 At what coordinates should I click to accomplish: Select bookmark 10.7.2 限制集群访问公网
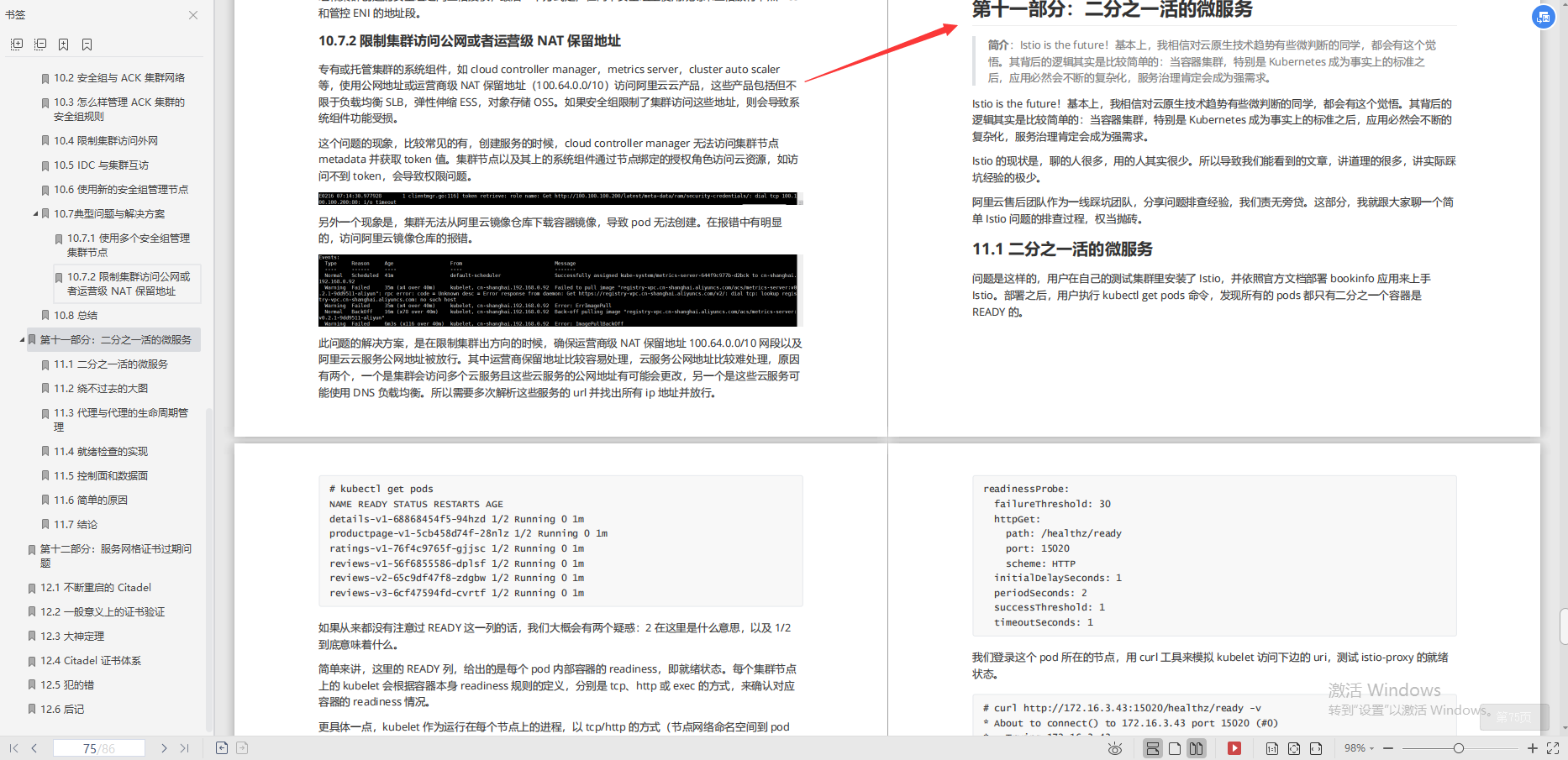(128, 284)
